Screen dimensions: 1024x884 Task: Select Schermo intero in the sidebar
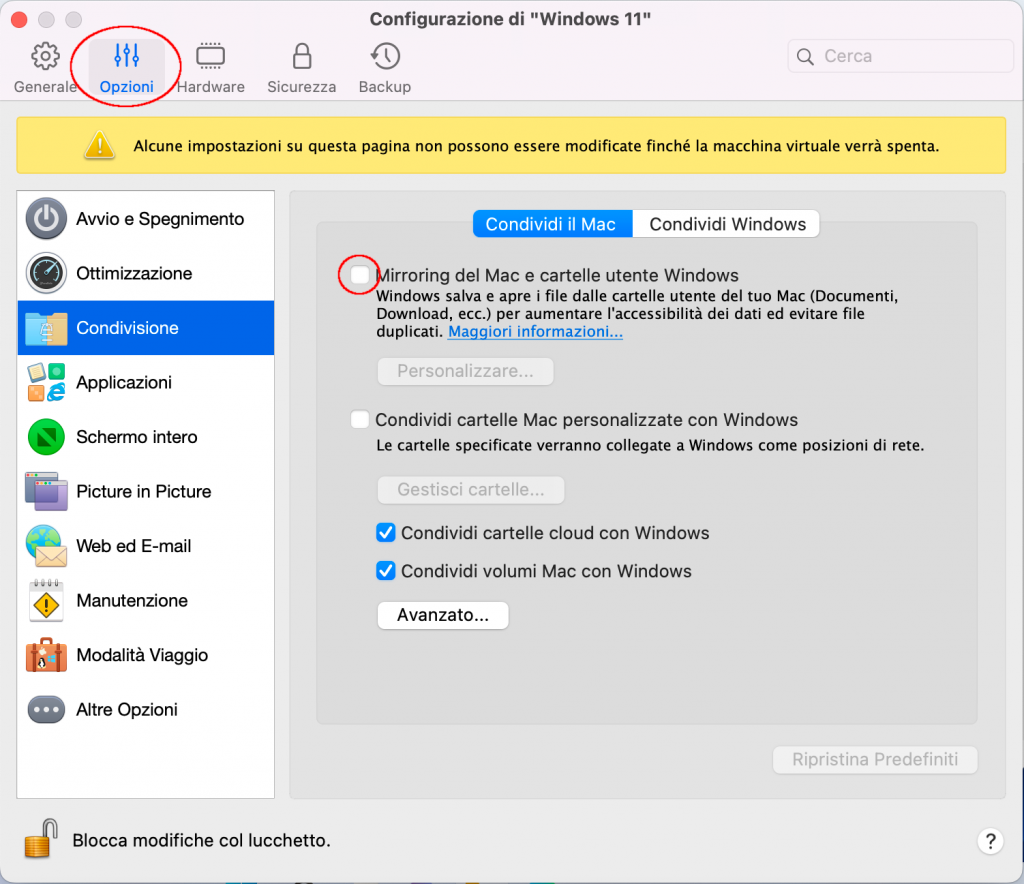pyautogui.click(x=146, y=437)
